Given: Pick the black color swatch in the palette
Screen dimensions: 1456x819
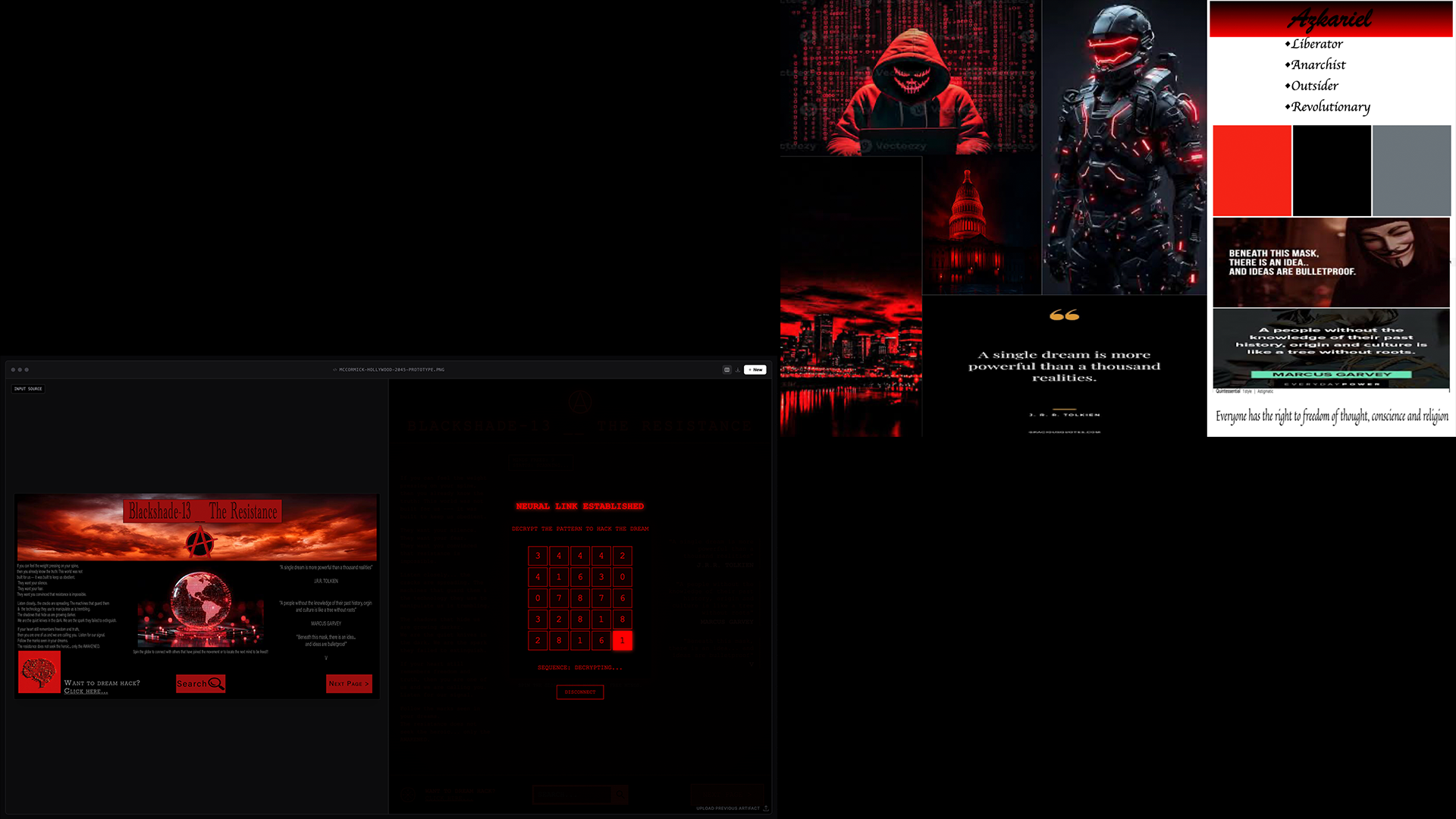Looking at the screenshot, I should [1332, 171].
